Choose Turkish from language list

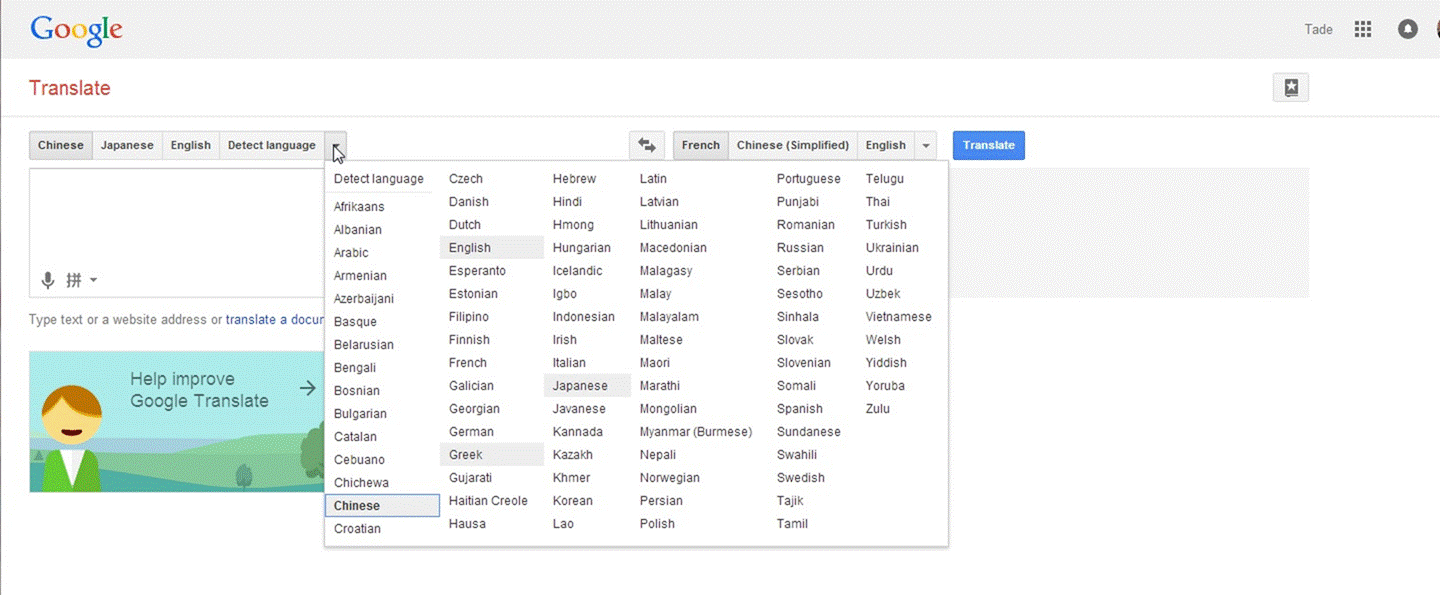pyautogui.click(x=886, y=225)
